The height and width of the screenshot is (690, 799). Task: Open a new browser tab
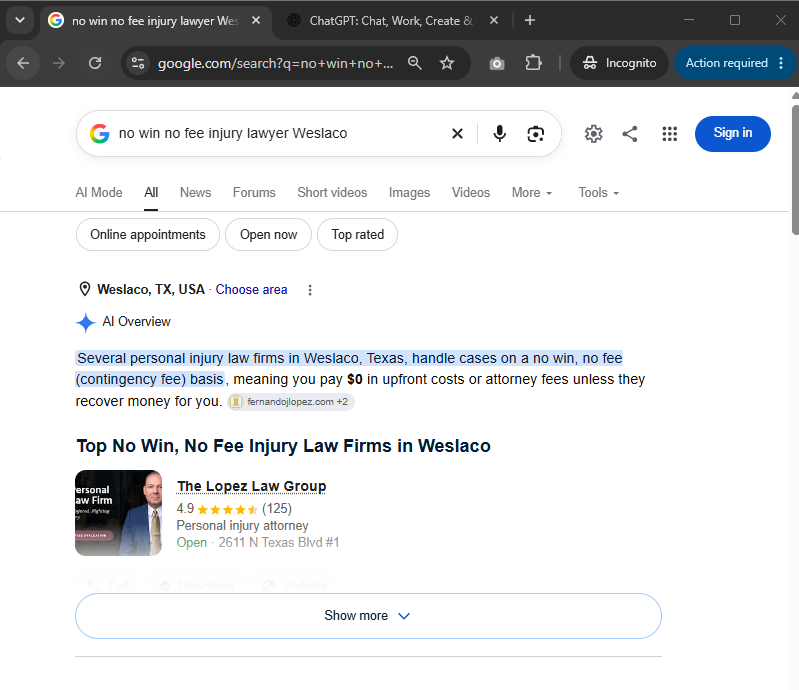pos(529,20)
